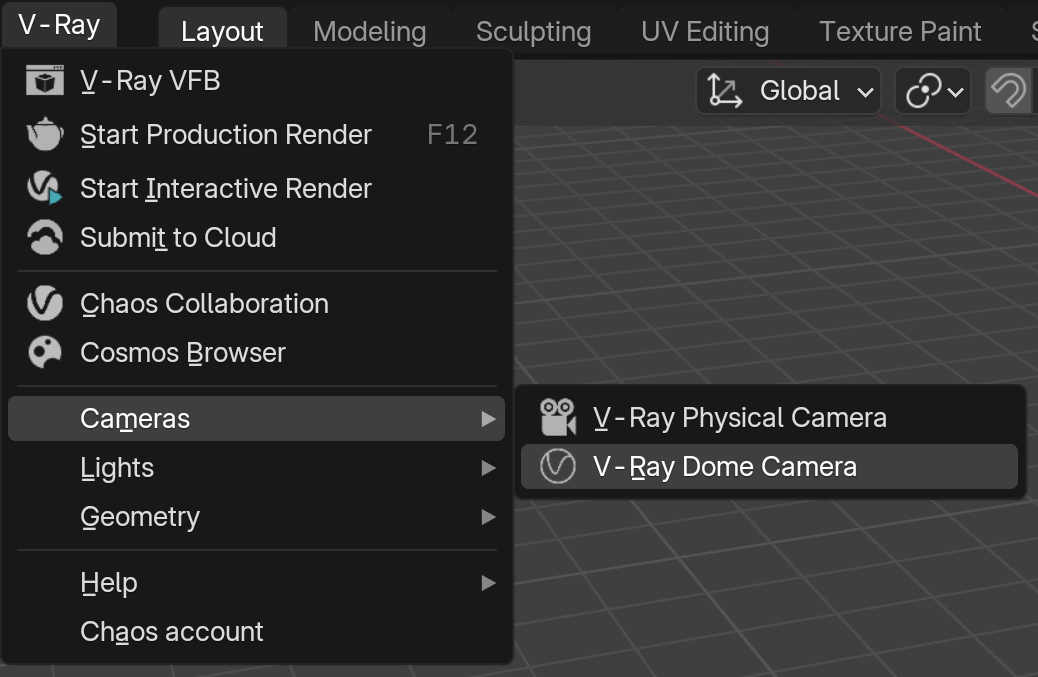This screenshot has height=677, width=1038.
Task: Click the Submit to Cloud icon
Action: coord(44,238)
